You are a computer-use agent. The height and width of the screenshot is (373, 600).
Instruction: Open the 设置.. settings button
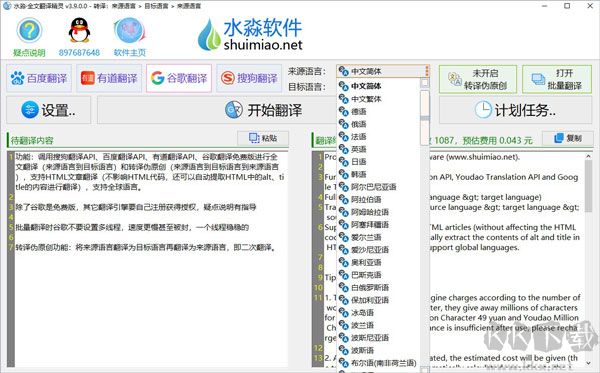tap(49, 110)
